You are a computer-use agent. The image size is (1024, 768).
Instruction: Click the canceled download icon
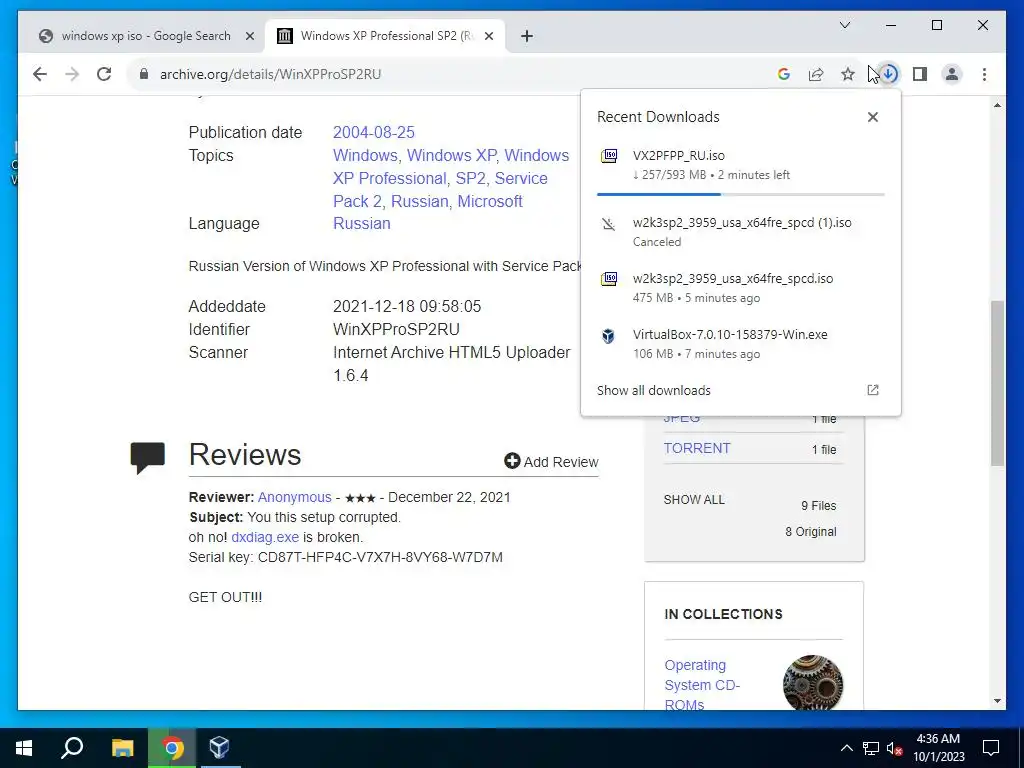coord(609,224)
